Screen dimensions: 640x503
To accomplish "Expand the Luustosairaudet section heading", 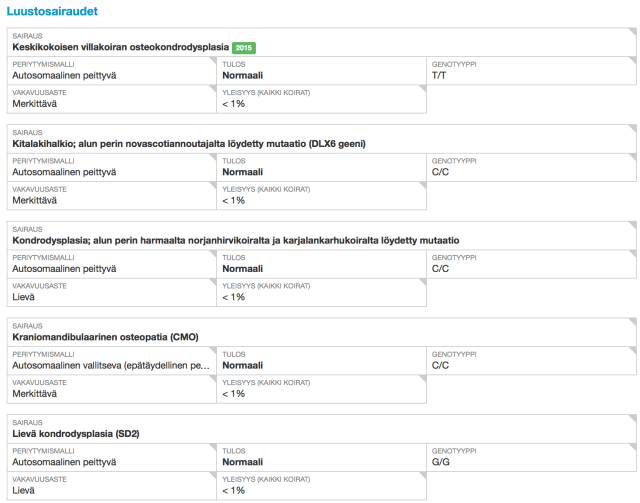I will [x=48, y=10].
